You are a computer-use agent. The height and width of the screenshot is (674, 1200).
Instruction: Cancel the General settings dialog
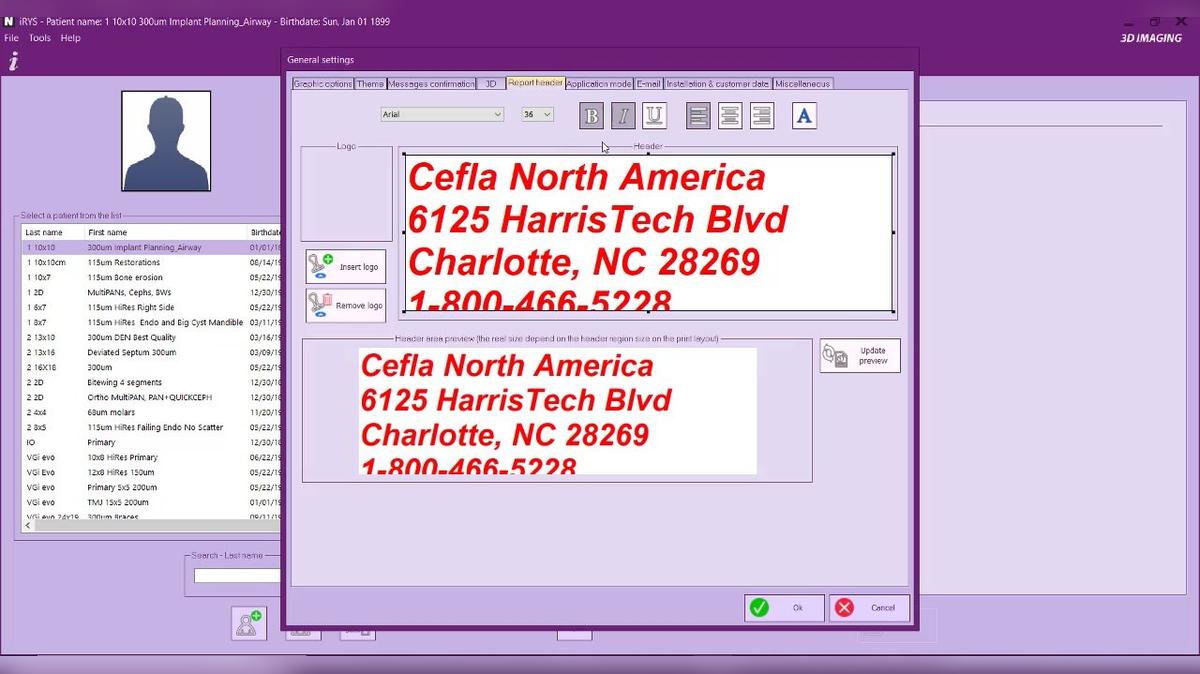pos(869,607)
